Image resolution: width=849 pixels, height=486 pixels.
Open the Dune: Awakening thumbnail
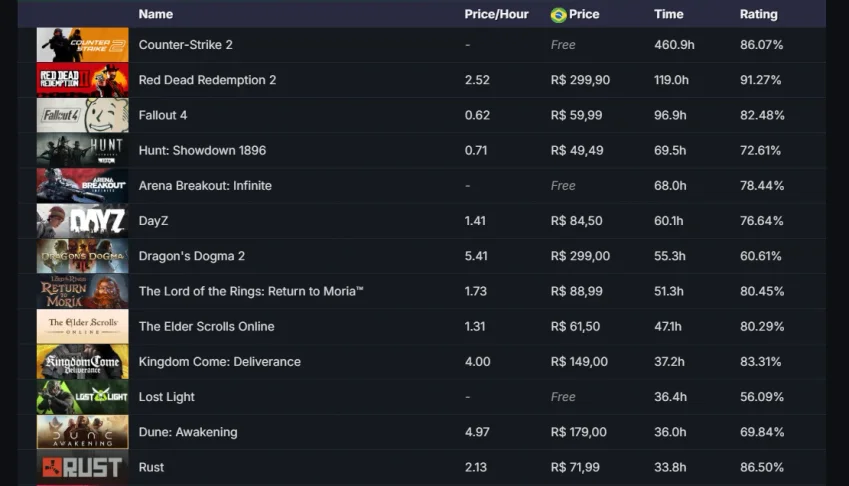[x=83, y=432]
